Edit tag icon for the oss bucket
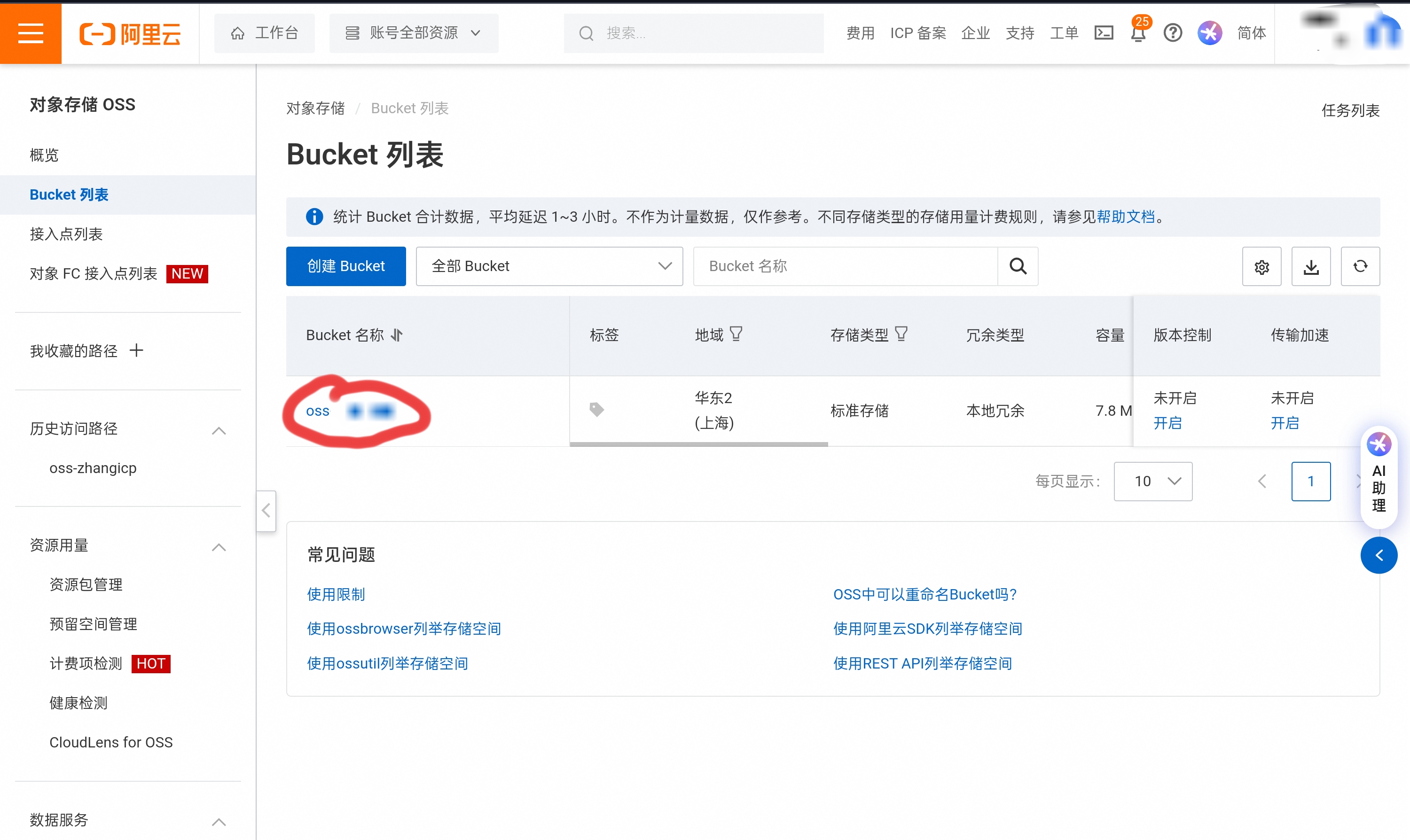1410x840 pixels. tap(597, 409)
